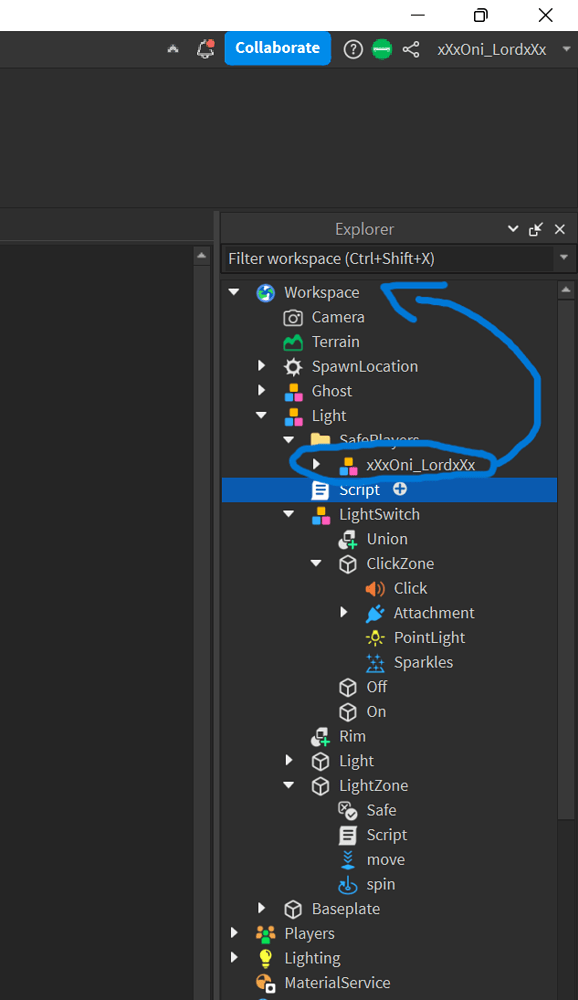Expand the SpawnLocation node
The height and width of the screenshot is (1000, 578).
coord(262,366)
